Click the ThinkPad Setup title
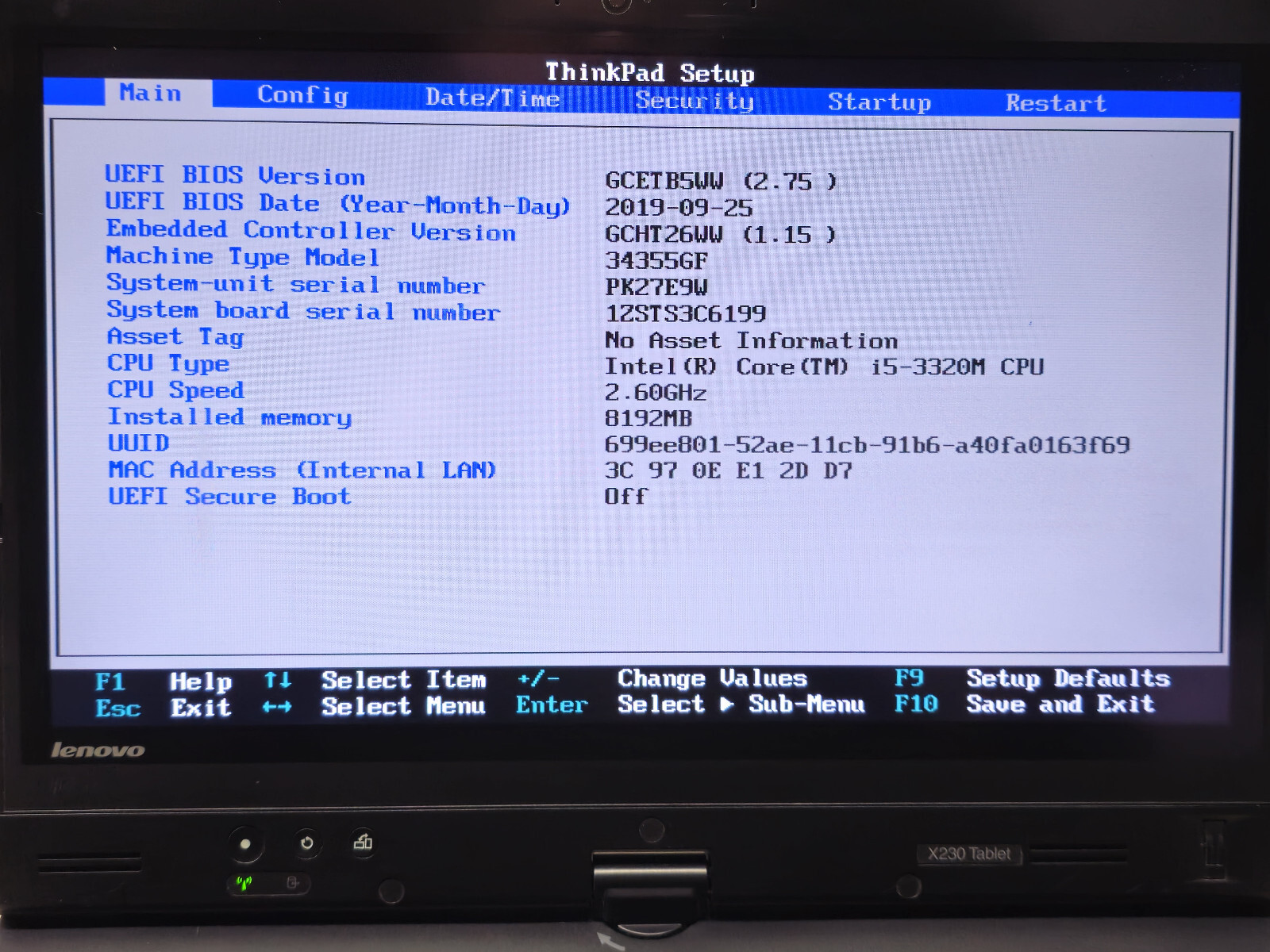Image resolution: width=1270 pixels, height=952 pixels. tap(650, 73)
